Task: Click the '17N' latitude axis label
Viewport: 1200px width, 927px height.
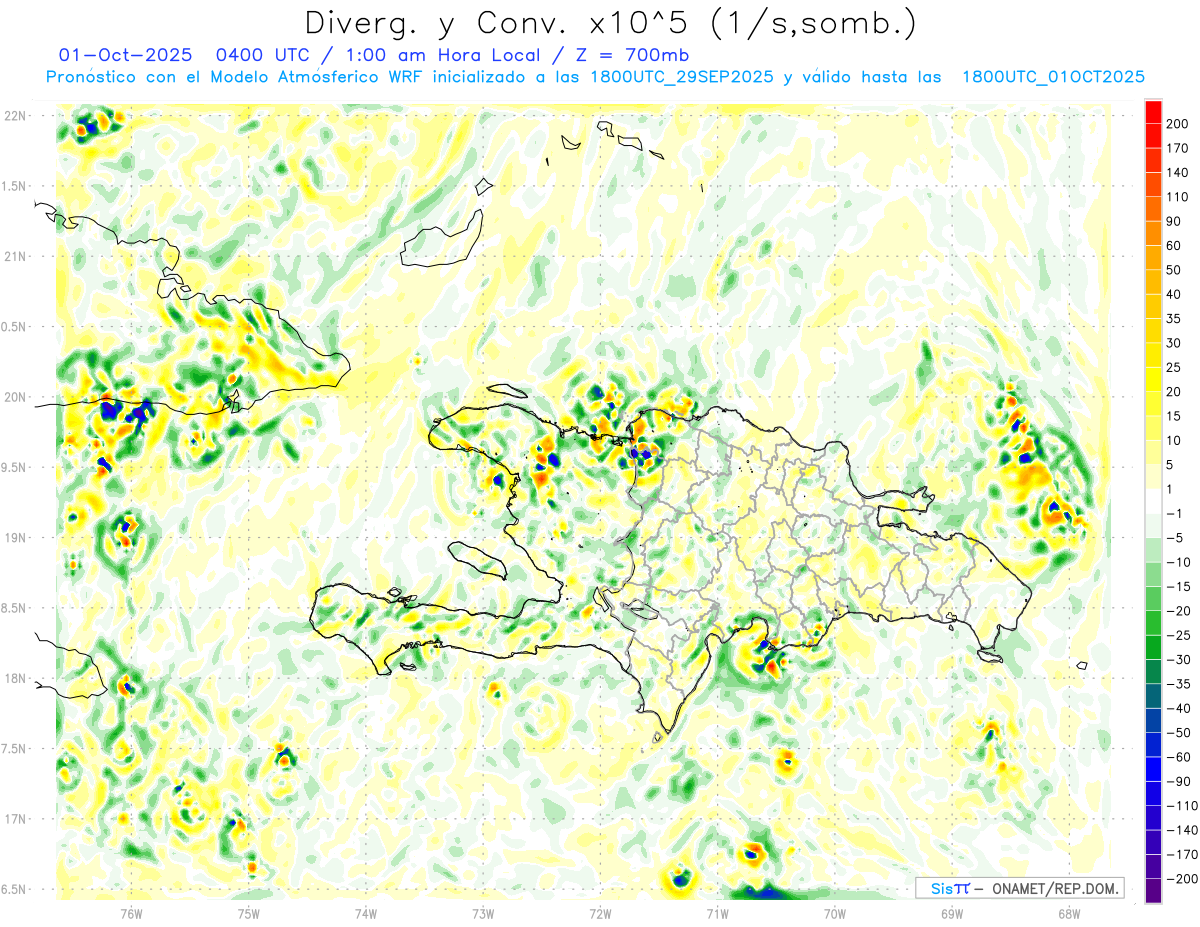Action: click(x=16, y=819)
